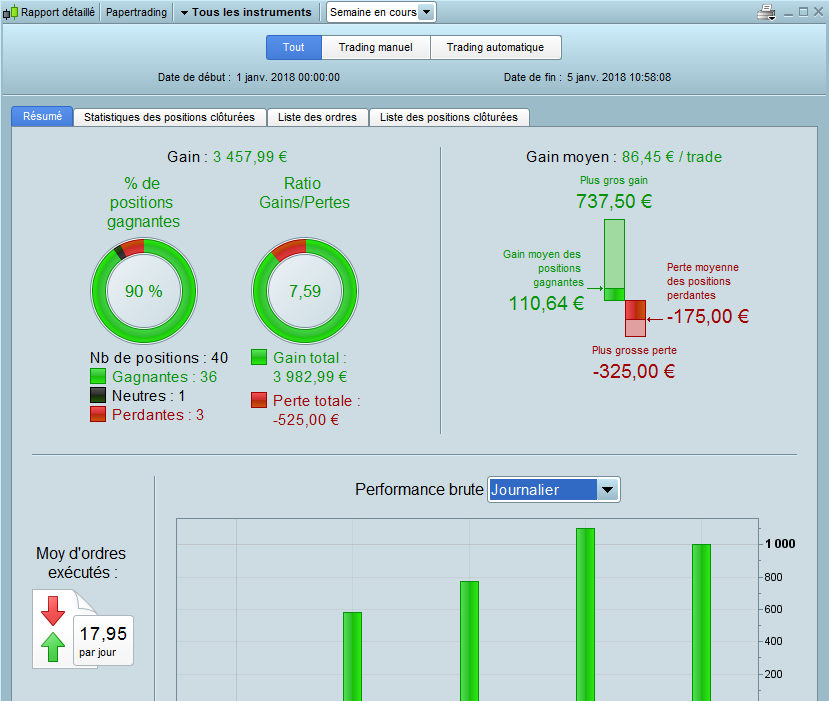829x701 pixels.
Task: Click the shortest green bar in performance chart
Action: pyautogui.click(x=353, y=657)
